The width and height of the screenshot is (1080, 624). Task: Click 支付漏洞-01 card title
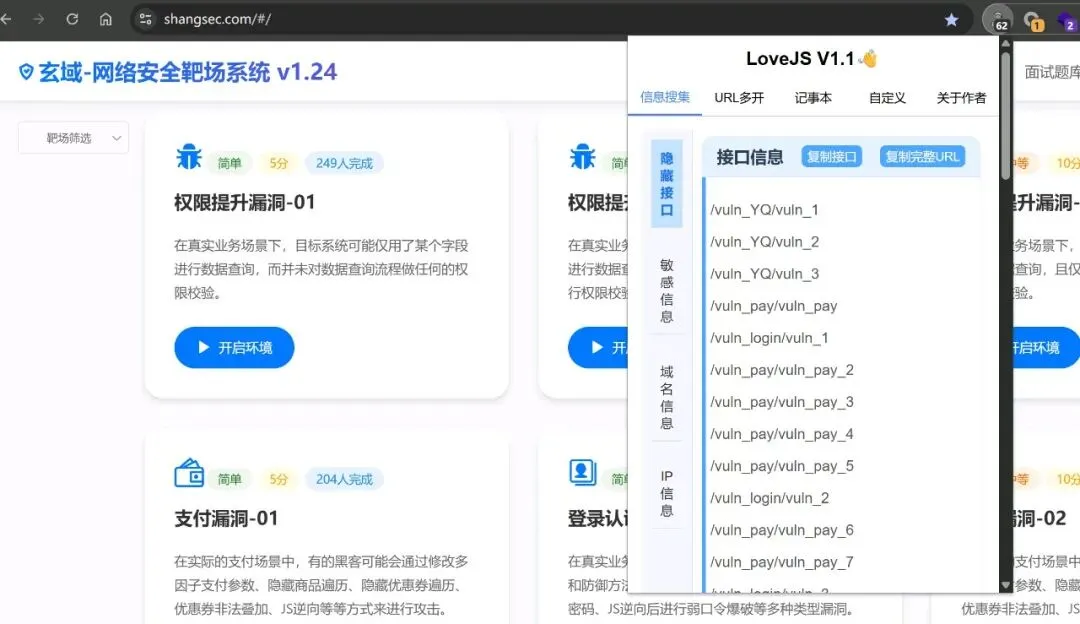click(x=226, y=518)
